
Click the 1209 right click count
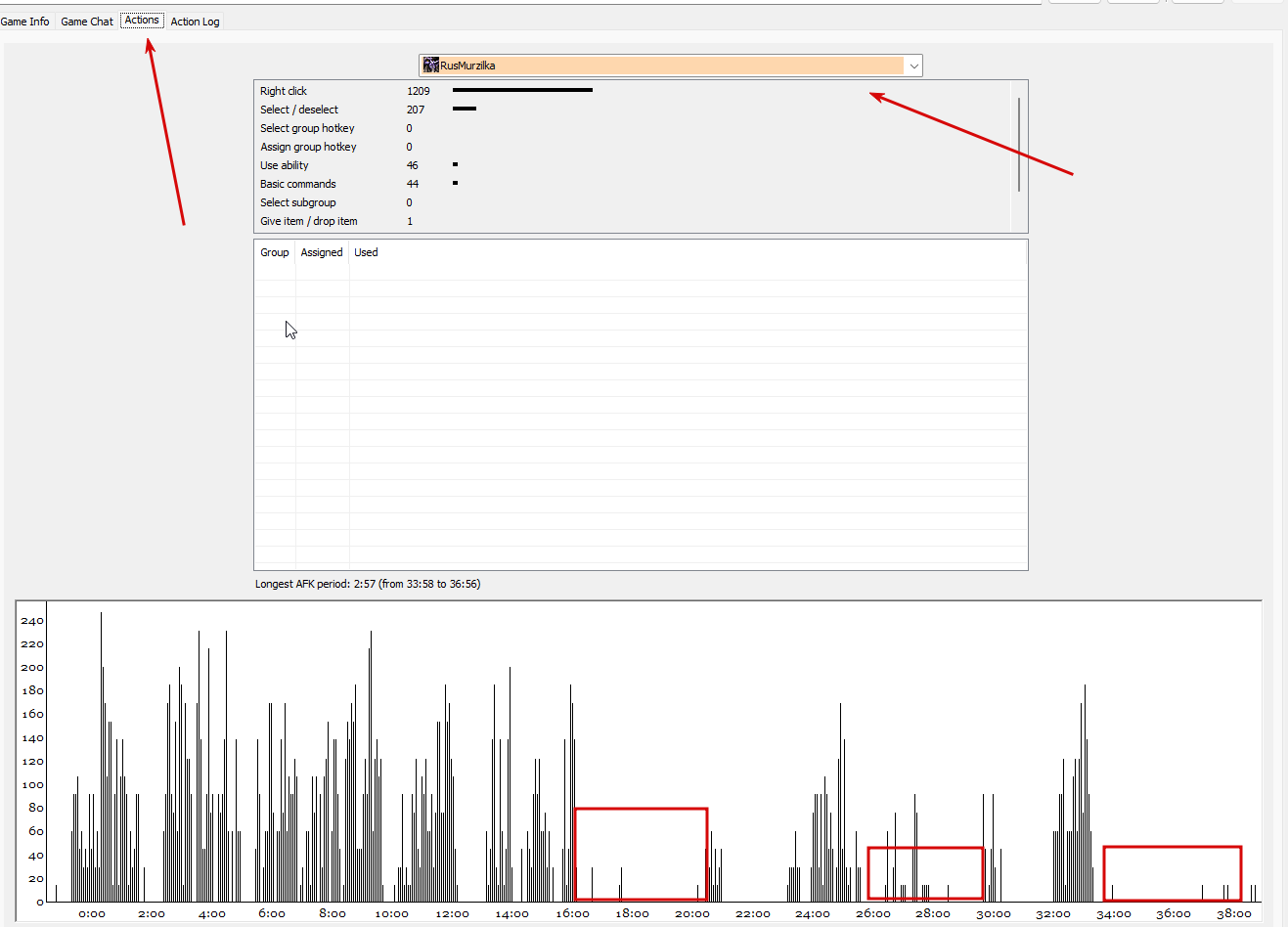419,91
